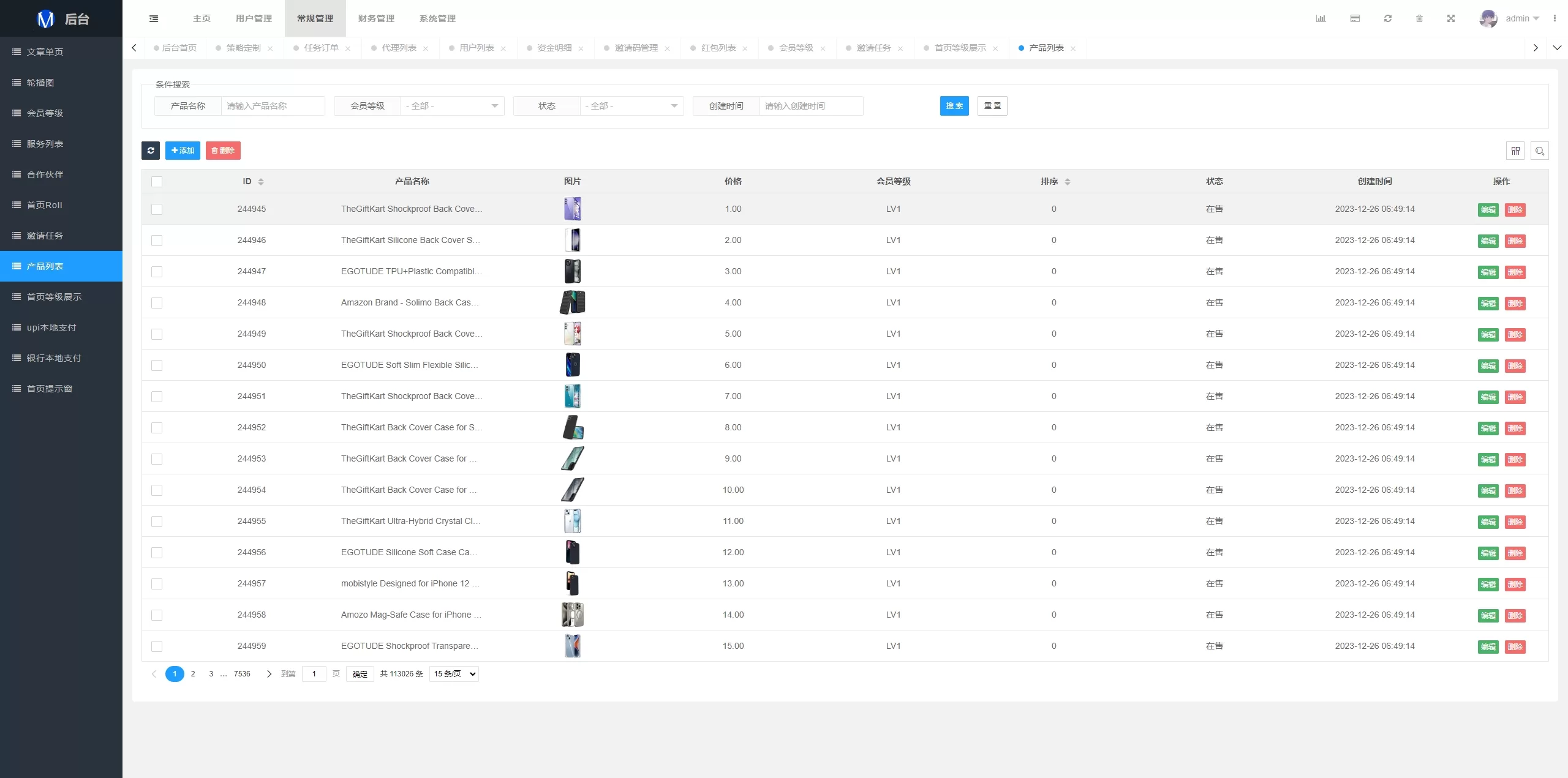Viewport: 1568px width, 778px height.
Task: Click the blue 搜索 button
Action: coord(954,106)
